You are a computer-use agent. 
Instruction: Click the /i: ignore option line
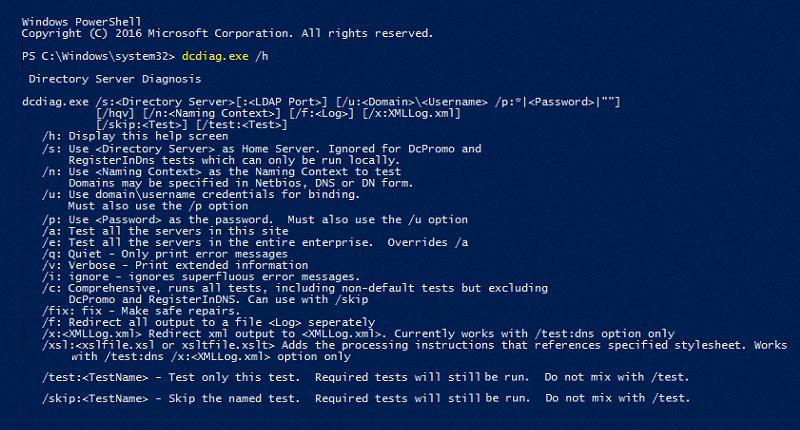[x=201, y=276]
